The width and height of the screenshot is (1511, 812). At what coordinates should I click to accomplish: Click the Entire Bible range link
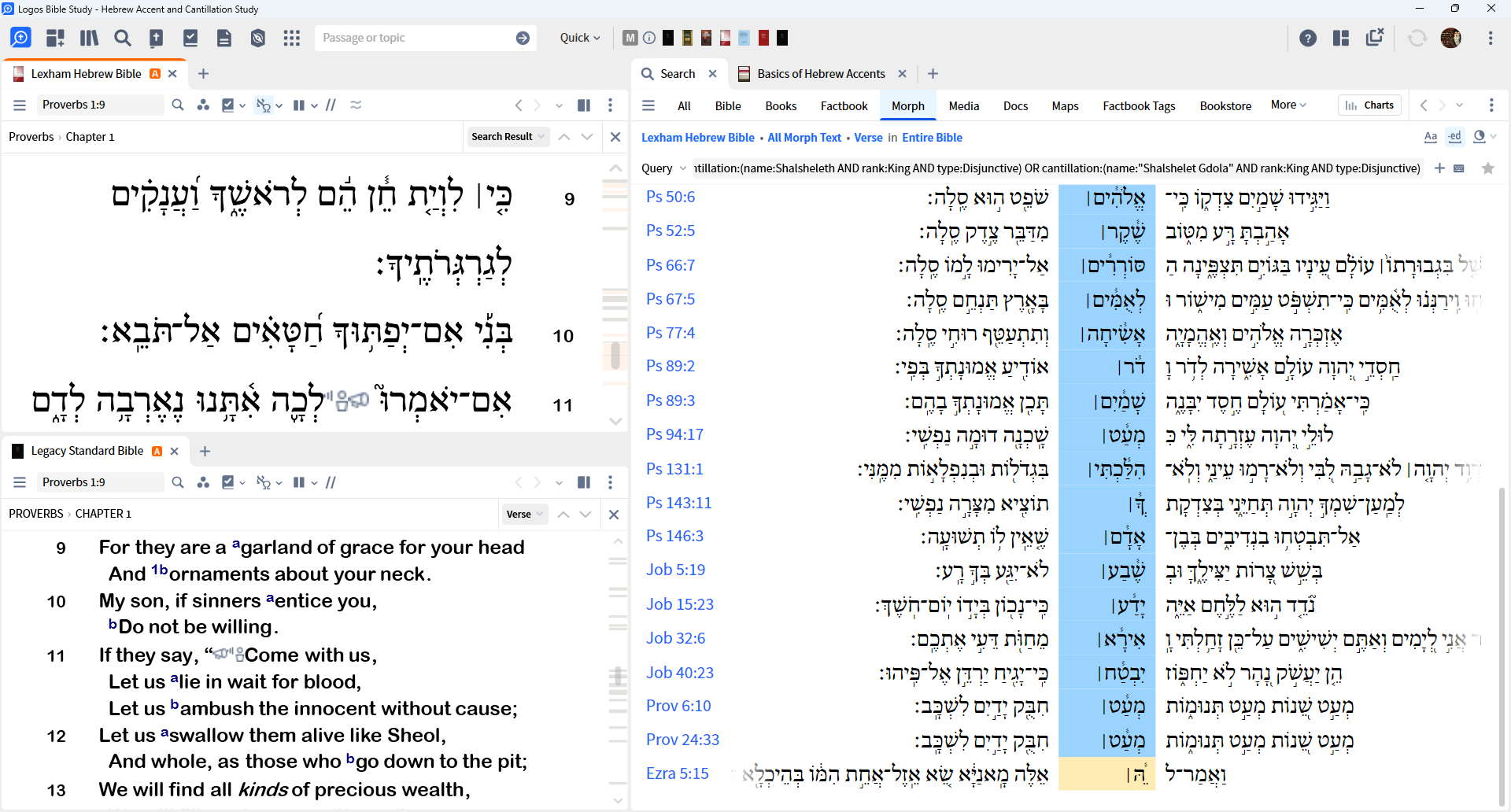pyautogui.click(x=932, y=138)
